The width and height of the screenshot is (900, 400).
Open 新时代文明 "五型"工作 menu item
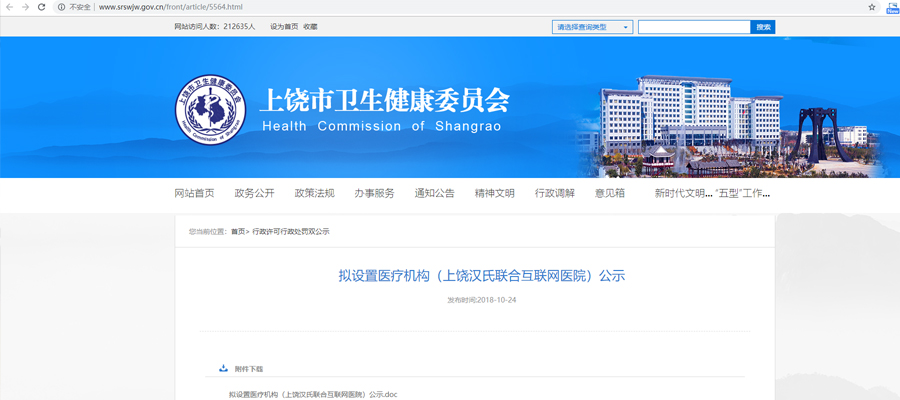click(712, 193)
